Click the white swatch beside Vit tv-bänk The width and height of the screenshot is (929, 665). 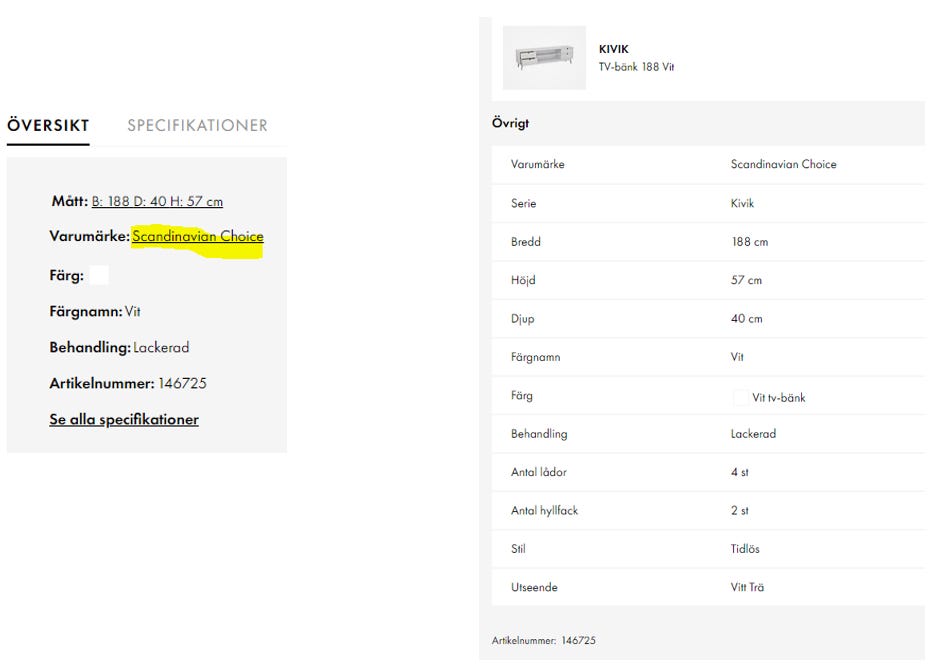point(740,398)
